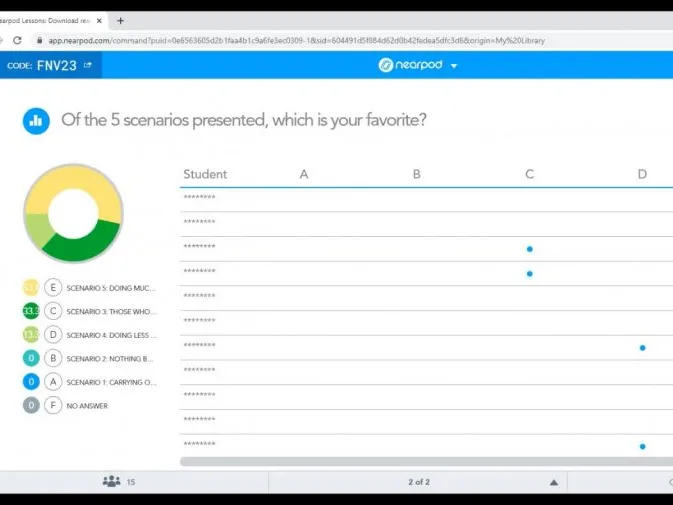Click the lock icon in address bar
The image size is (673, 505).
coord(40,40)
